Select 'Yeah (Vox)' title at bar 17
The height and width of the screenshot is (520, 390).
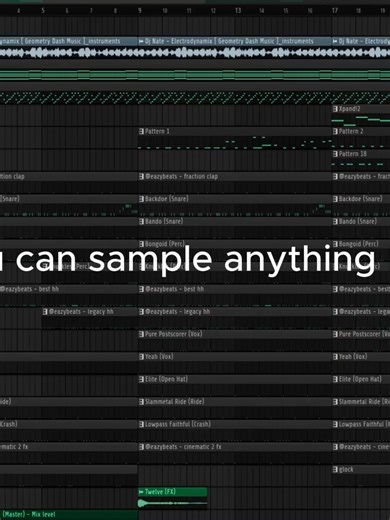tap(353, 357)
